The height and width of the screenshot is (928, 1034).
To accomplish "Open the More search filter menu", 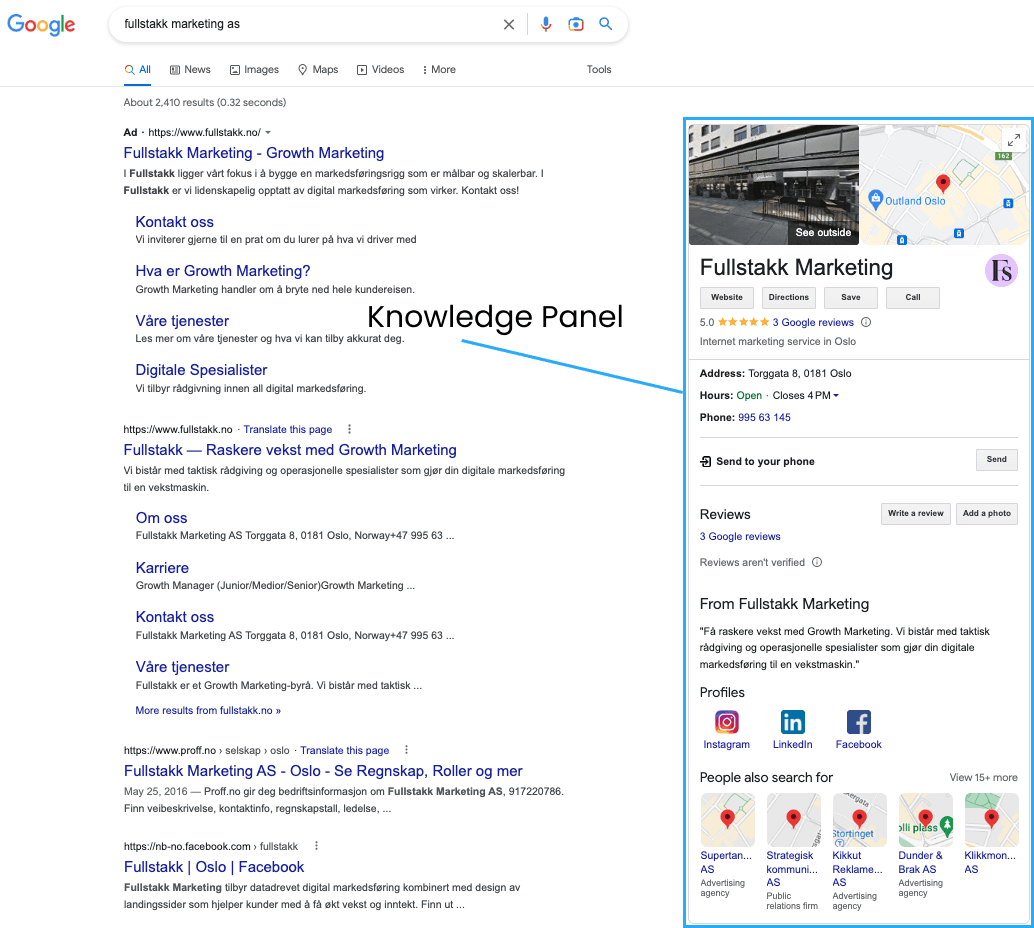I will 439,69.
